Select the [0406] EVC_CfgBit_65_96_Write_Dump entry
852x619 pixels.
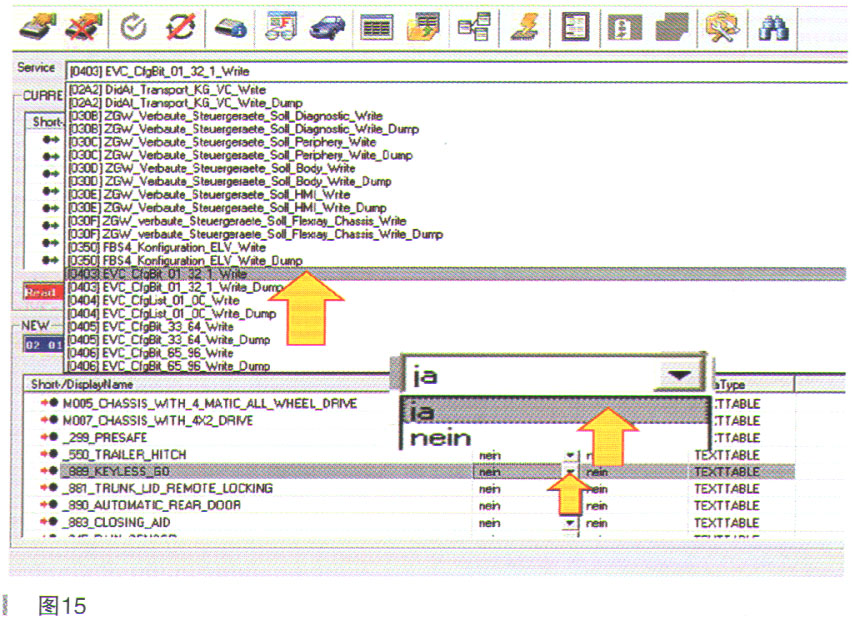click(x=169, y=366)
